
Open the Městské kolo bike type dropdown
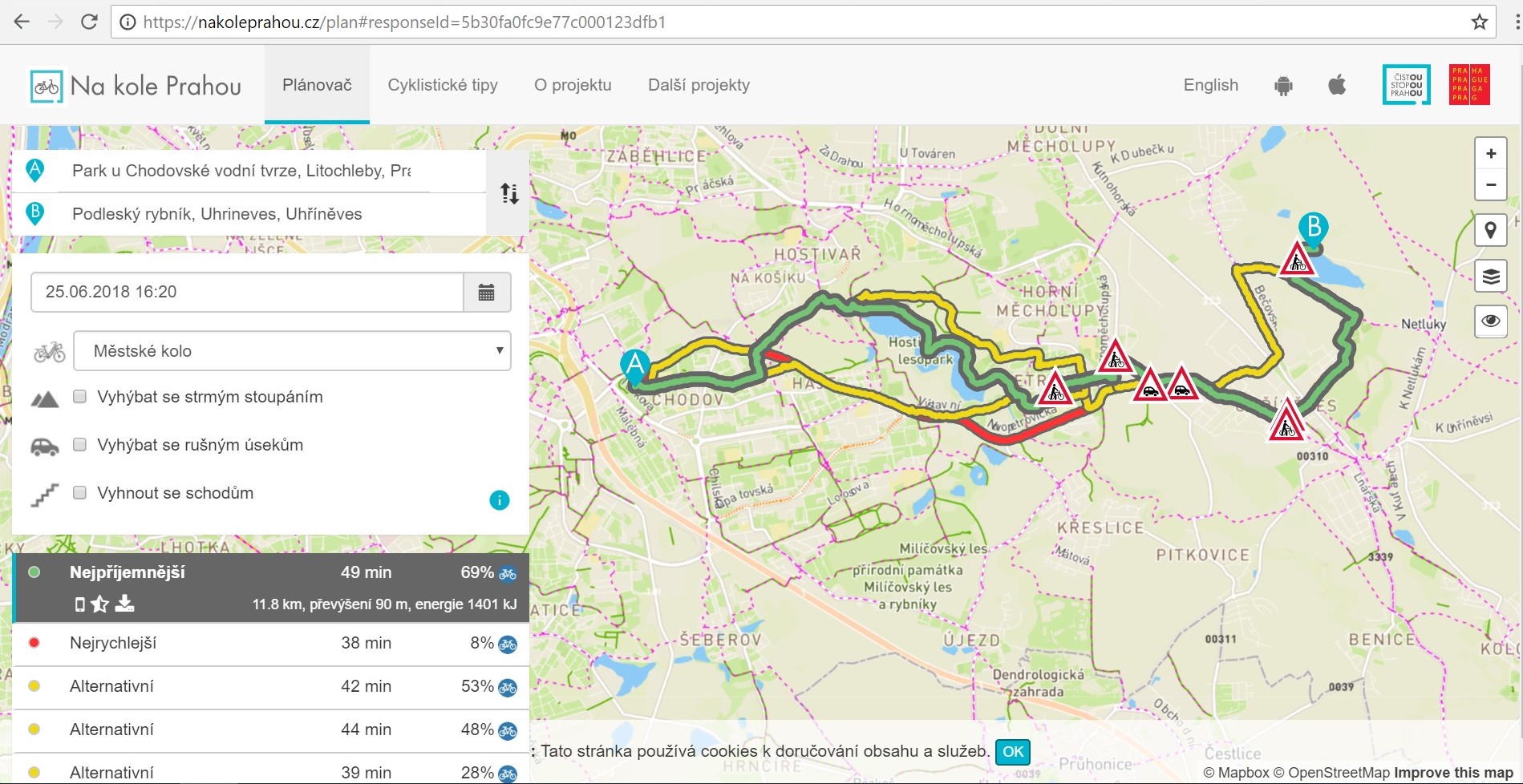pos(292,351)
